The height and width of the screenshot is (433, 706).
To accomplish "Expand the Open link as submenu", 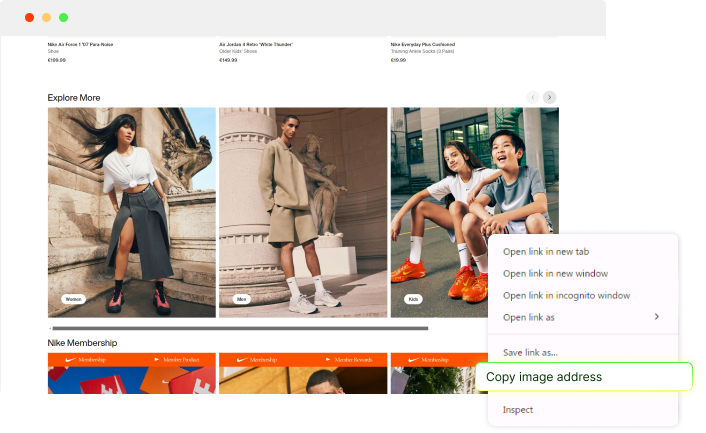I will pyautogui.click(x=583, y=317).
